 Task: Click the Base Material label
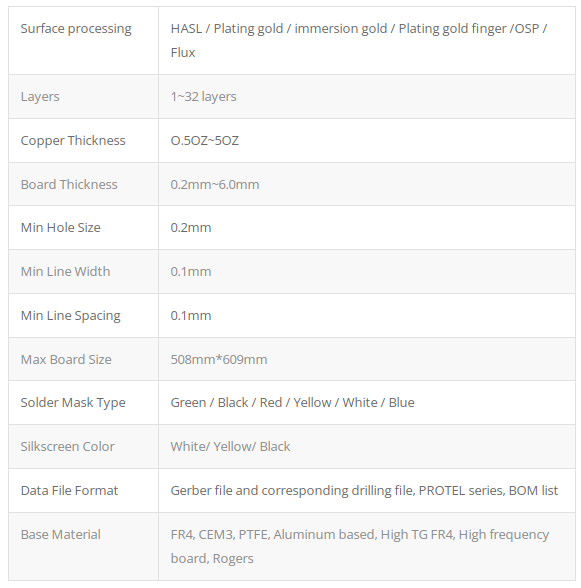click(x=60, y=535)
